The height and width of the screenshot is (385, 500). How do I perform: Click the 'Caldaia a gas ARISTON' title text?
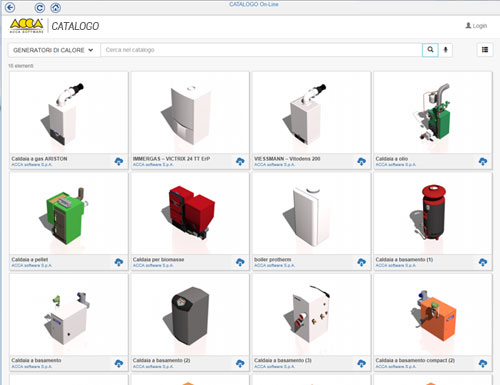[x=39, y=159]
